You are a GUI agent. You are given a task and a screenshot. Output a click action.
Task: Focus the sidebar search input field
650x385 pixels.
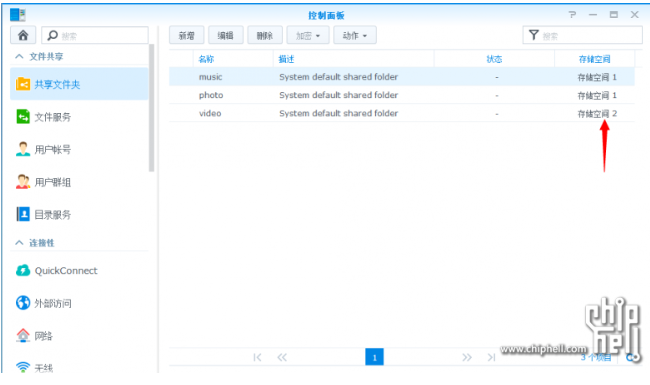pos(95,35)
